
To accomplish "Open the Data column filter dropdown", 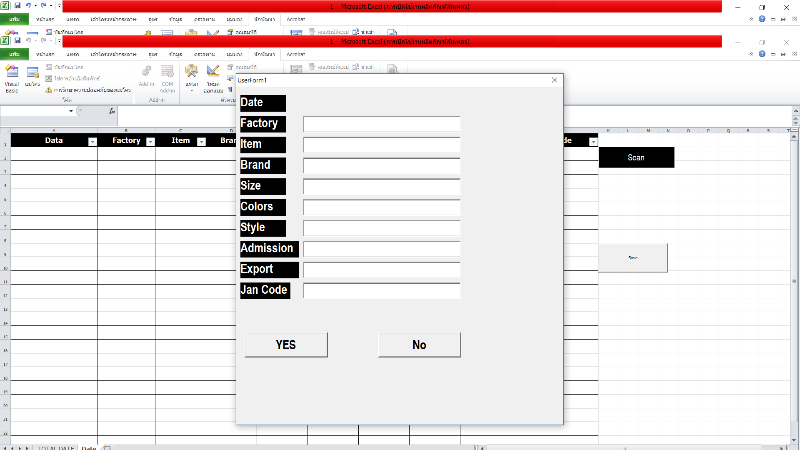I will (92, 142).
